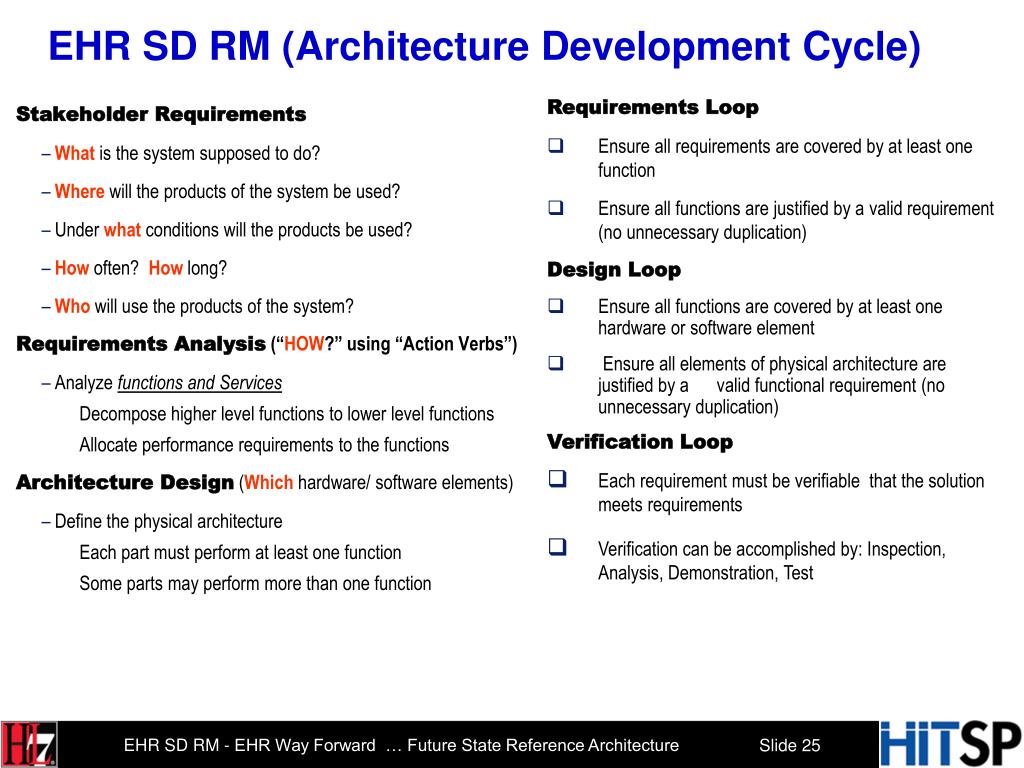Click 'Who will use the products of the system?'

[204, 307]
